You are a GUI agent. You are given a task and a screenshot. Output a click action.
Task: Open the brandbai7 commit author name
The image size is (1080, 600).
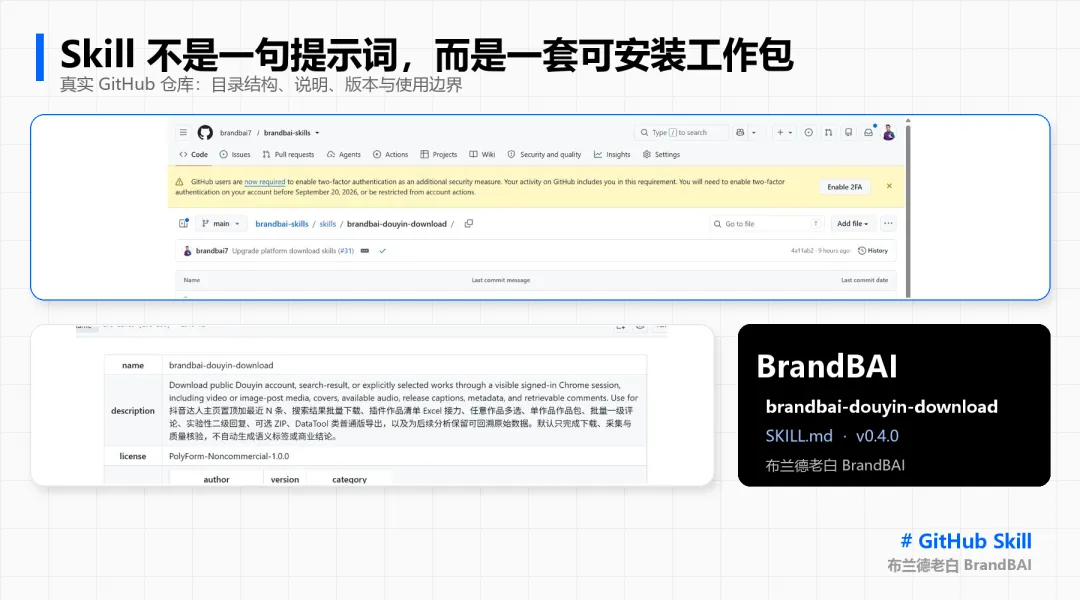[211, 251]
